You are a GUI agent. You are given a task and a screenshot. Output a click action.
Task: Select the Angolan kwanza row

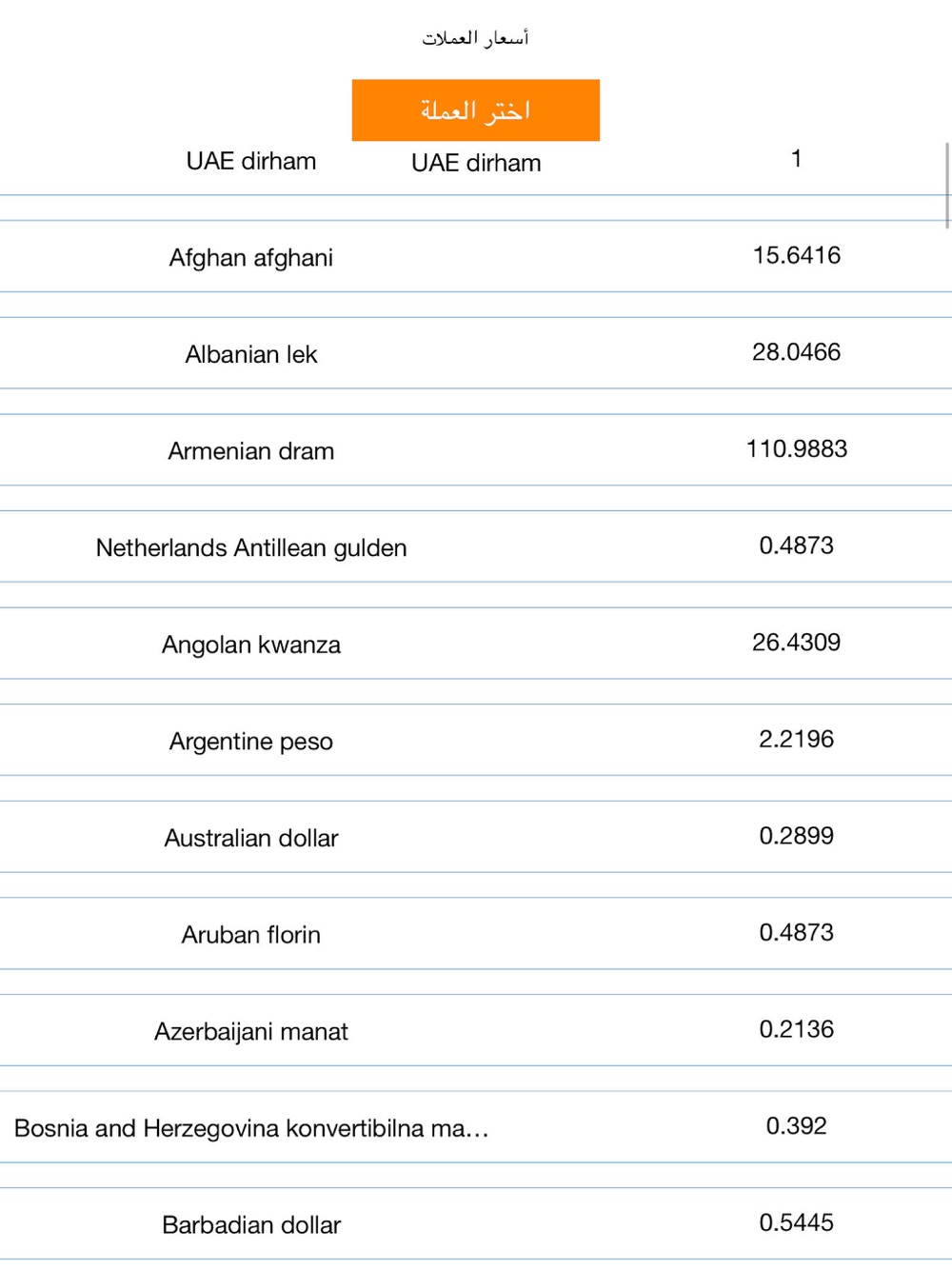251,645
